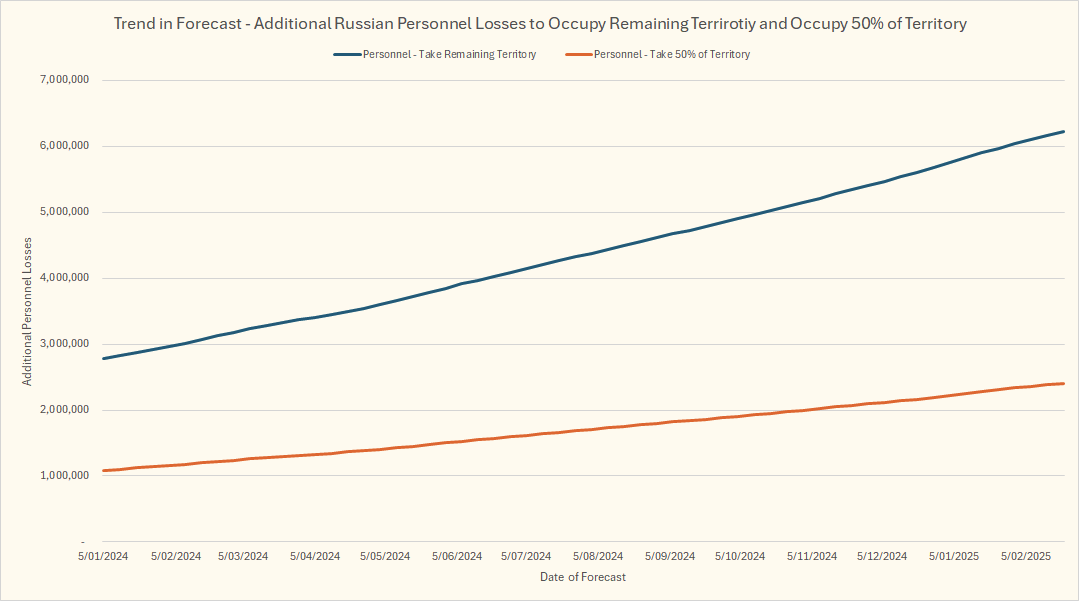1079x601 pixels.
Task: Select the 5/10/2024 date axis label
Action: coord(741,556)
